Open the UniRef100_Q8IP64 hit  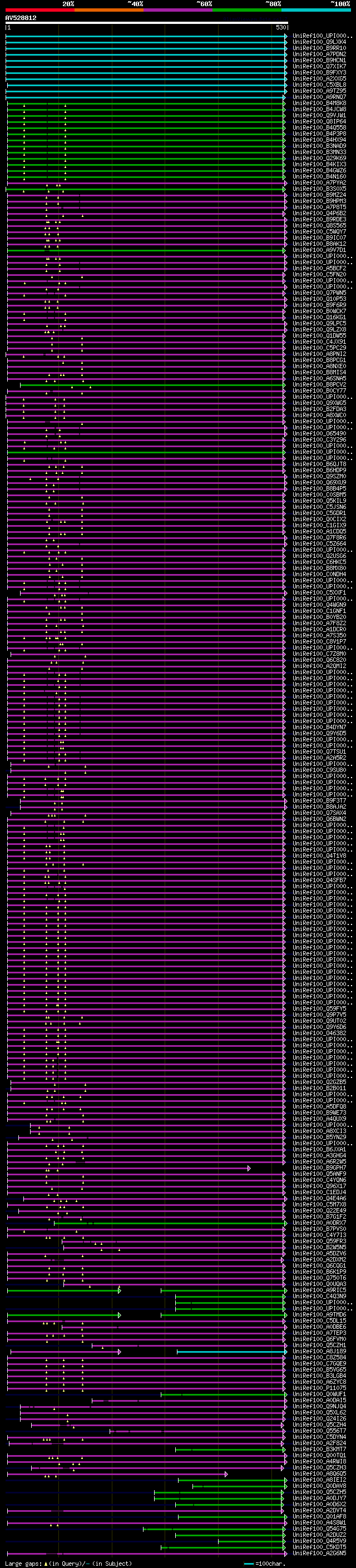point(319,121)
